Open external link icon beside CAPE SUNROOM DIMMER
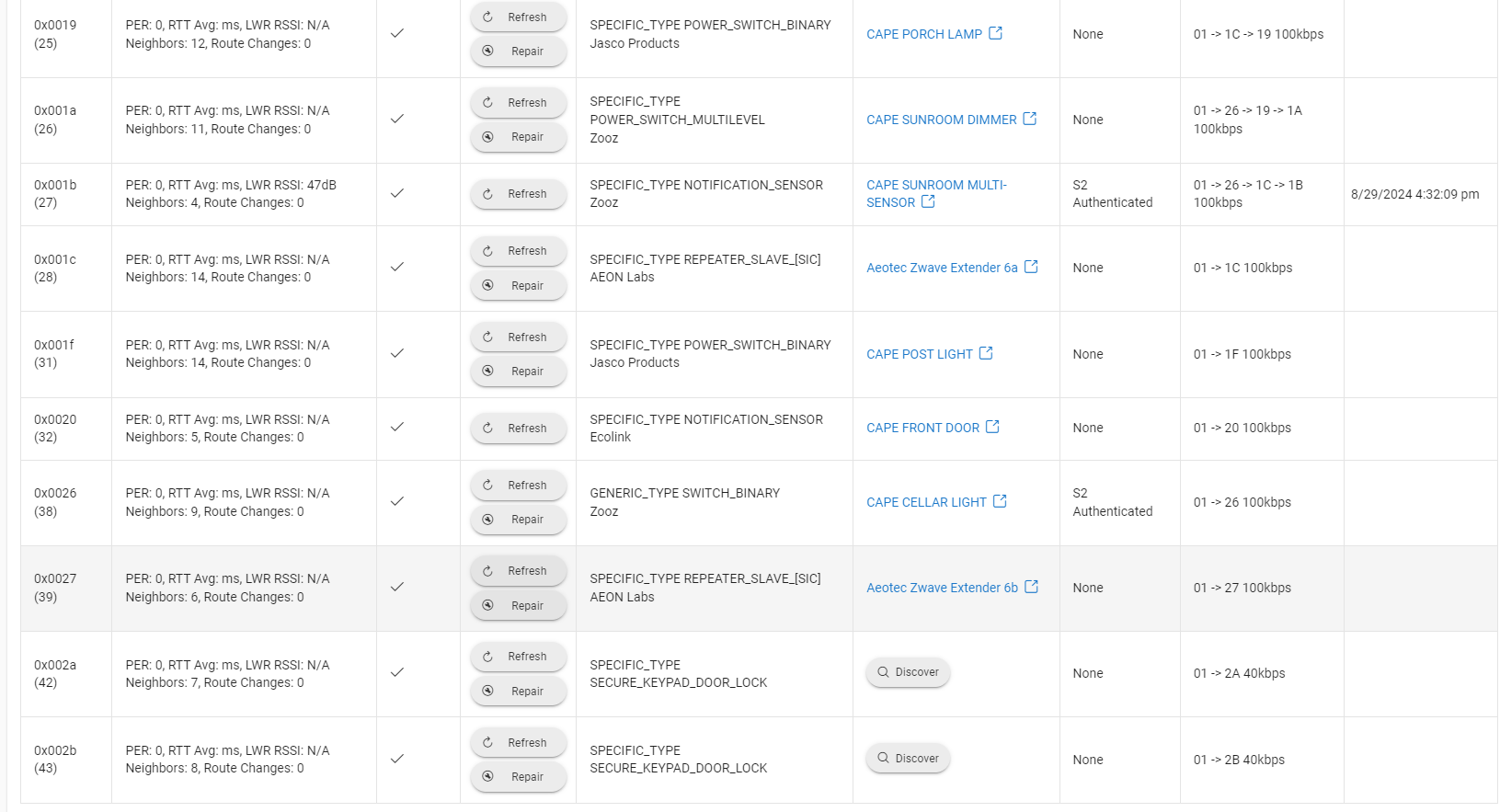This screenshot has width=1500, height=812. click(x=1029, y=119)
